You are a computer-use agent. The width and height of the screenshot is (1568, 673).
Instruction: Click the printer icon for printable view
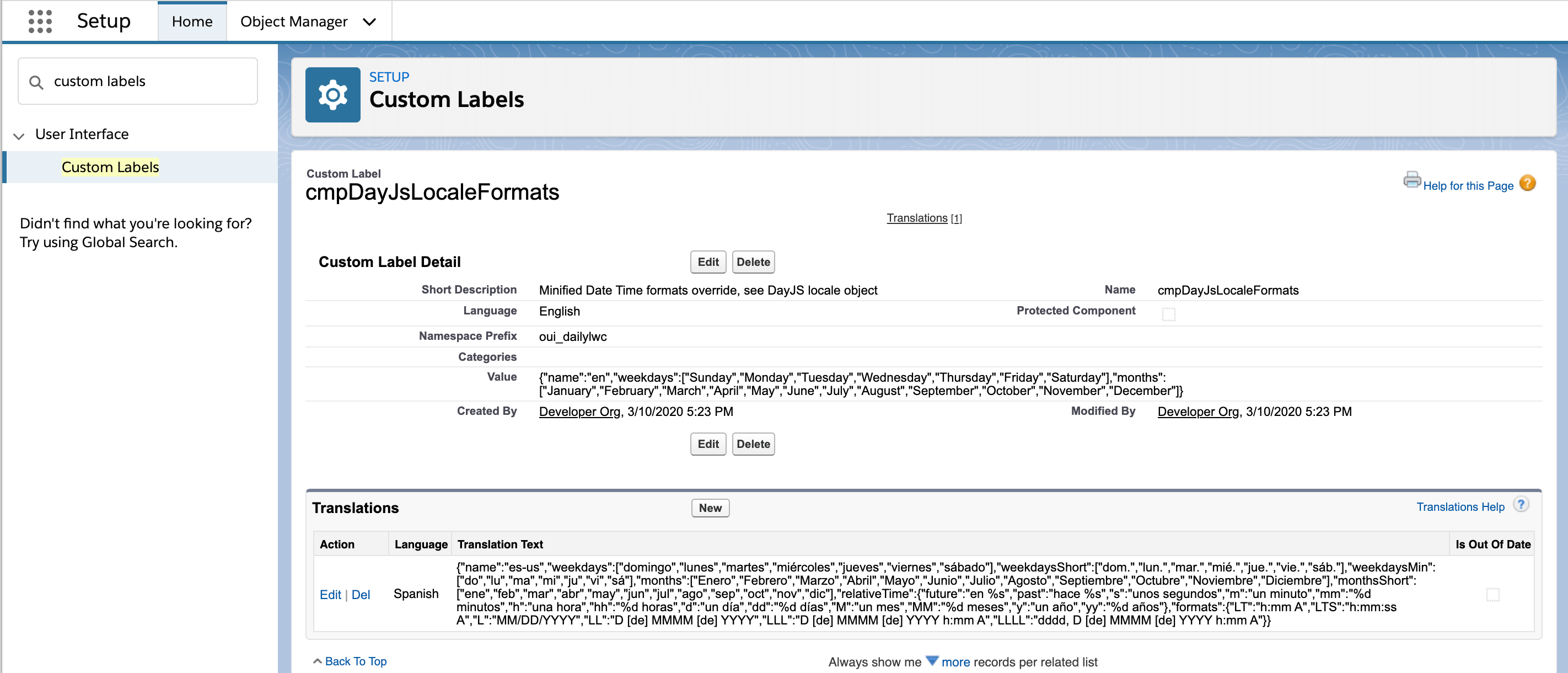coord(1411,180)
